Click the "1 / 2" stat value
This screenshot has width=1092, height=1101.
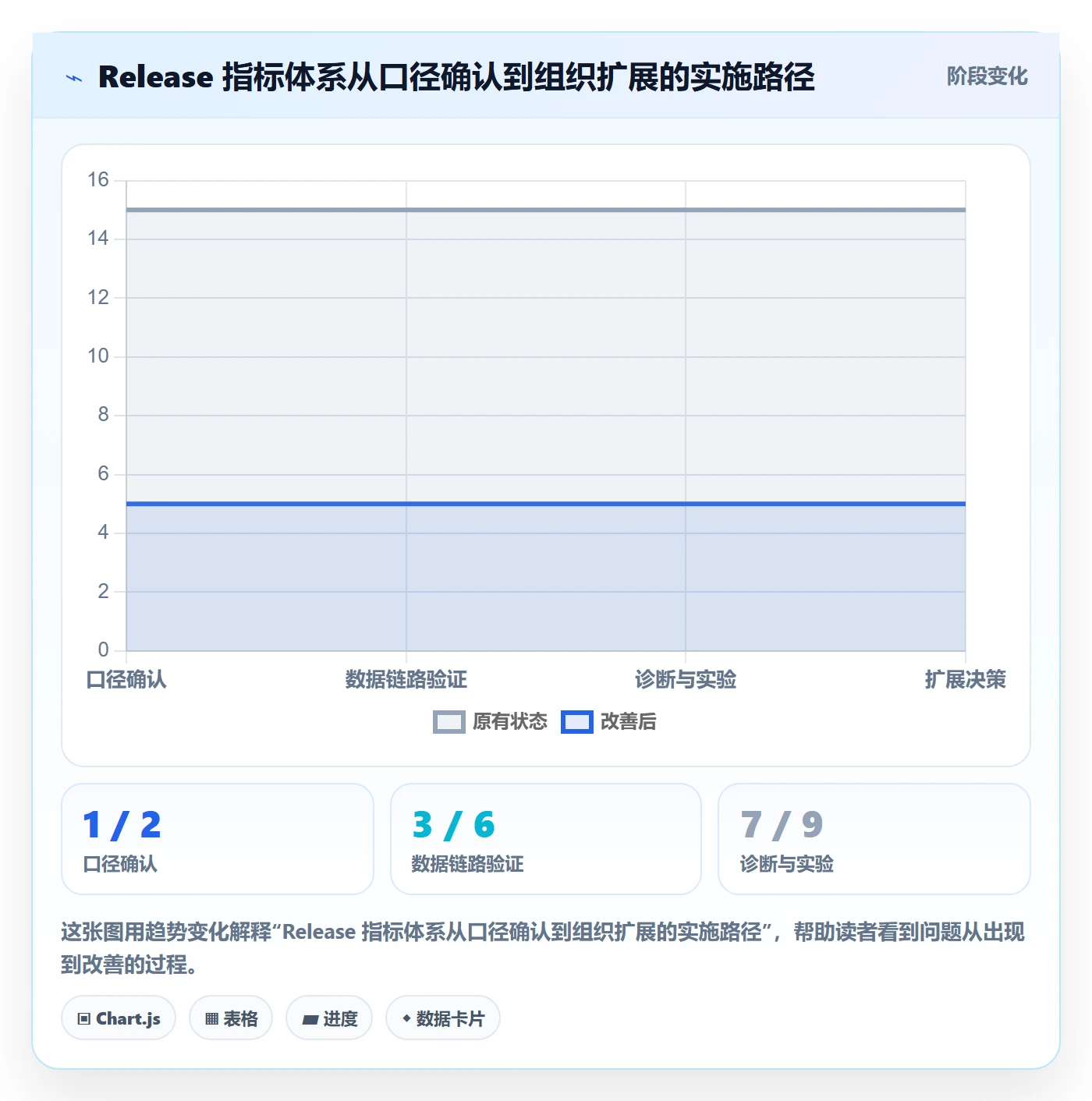[x=122, y=825]
